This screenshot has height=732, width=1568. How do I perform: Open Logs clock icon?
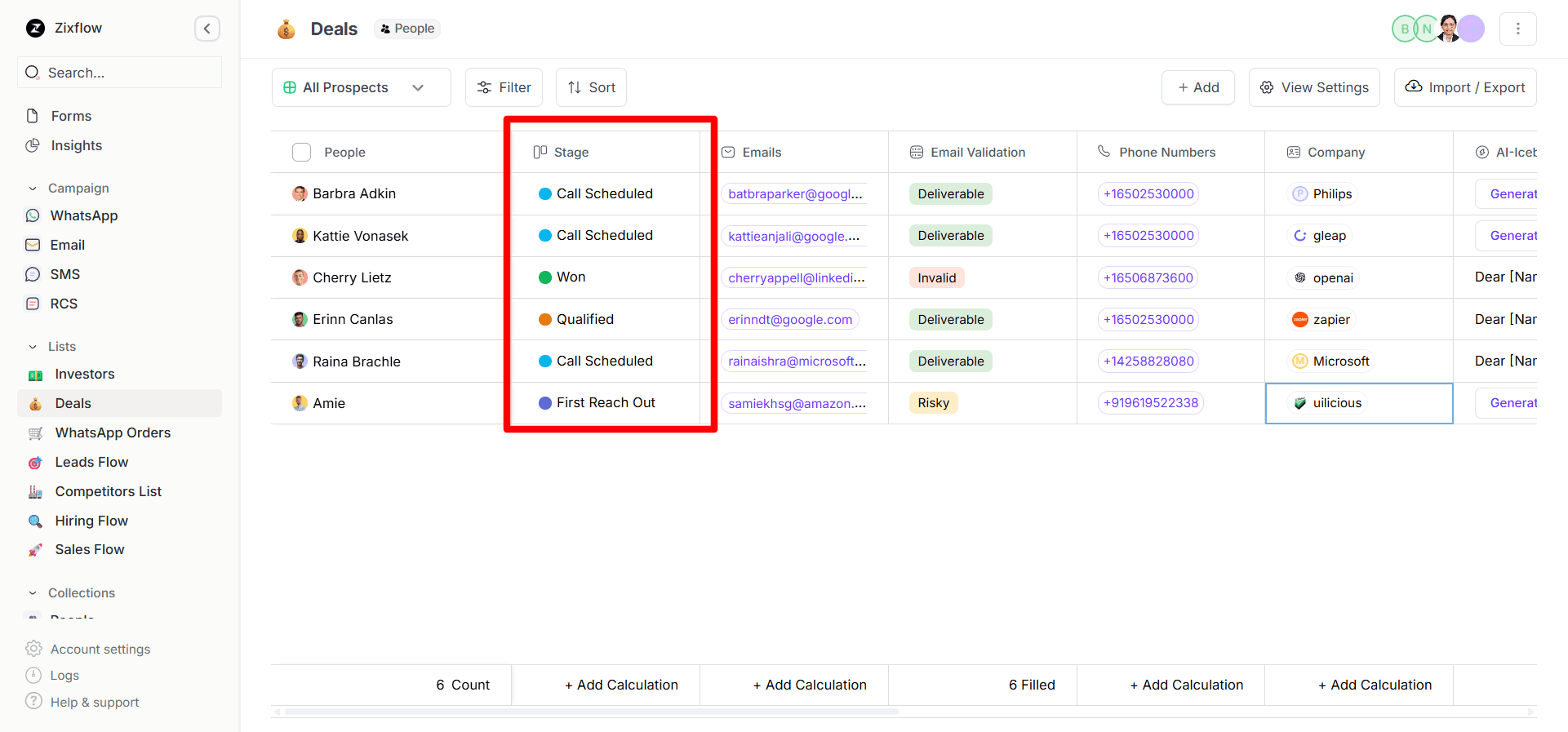coord(33,676)
